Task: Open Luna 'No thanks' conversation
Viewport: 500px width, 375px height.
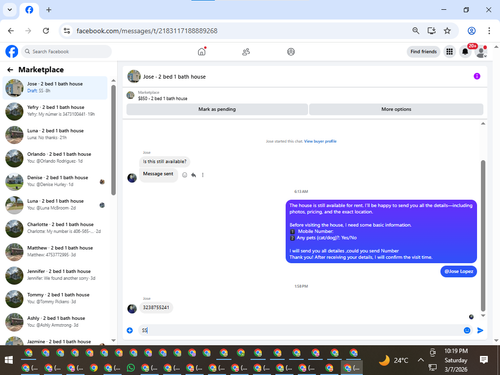Action: (x=55, y=134)
